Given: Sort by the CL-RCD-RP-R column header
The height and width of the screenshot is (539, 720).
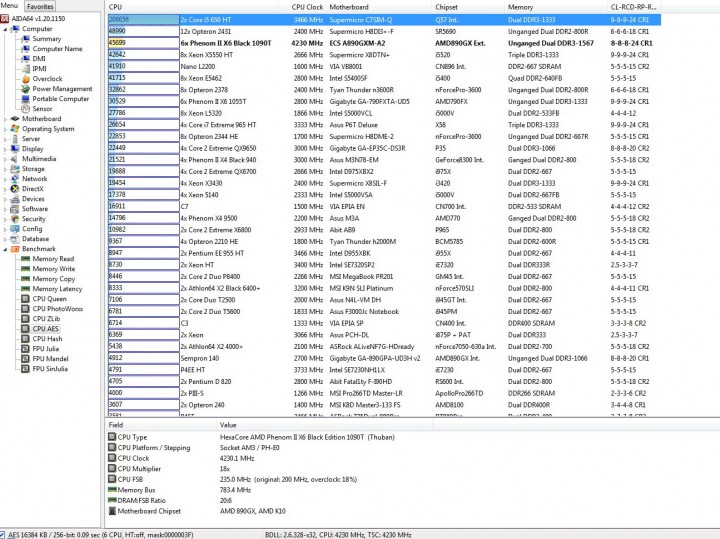Looking at the screenshot, I should click(634, 7).
